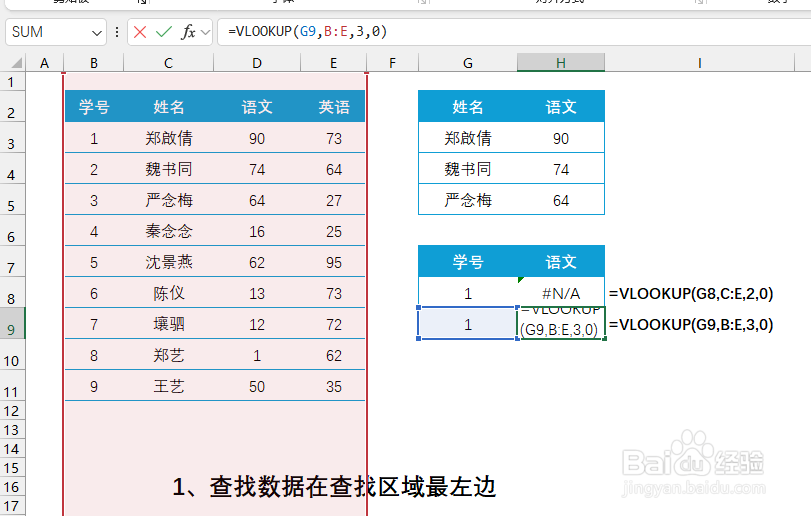Click the 74 result in column H
Image resolution: width=811 pixels, height=516 pixels.
(x=561, y=169)
